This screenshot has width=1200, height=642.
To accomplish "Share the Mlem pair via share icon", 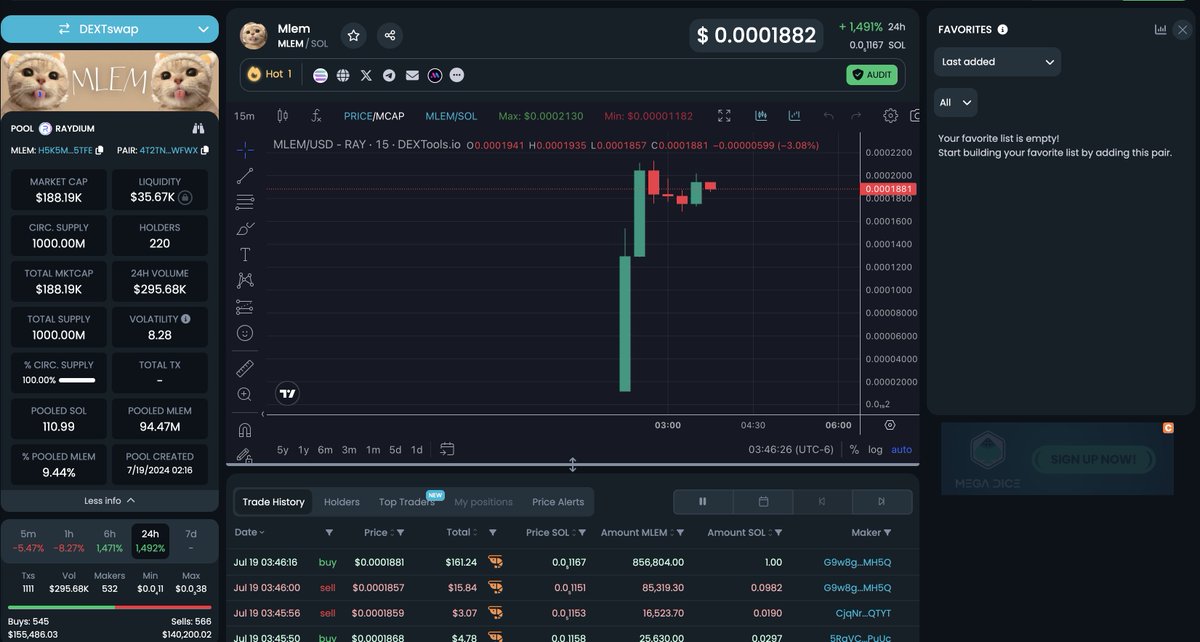I will [390, 36].
